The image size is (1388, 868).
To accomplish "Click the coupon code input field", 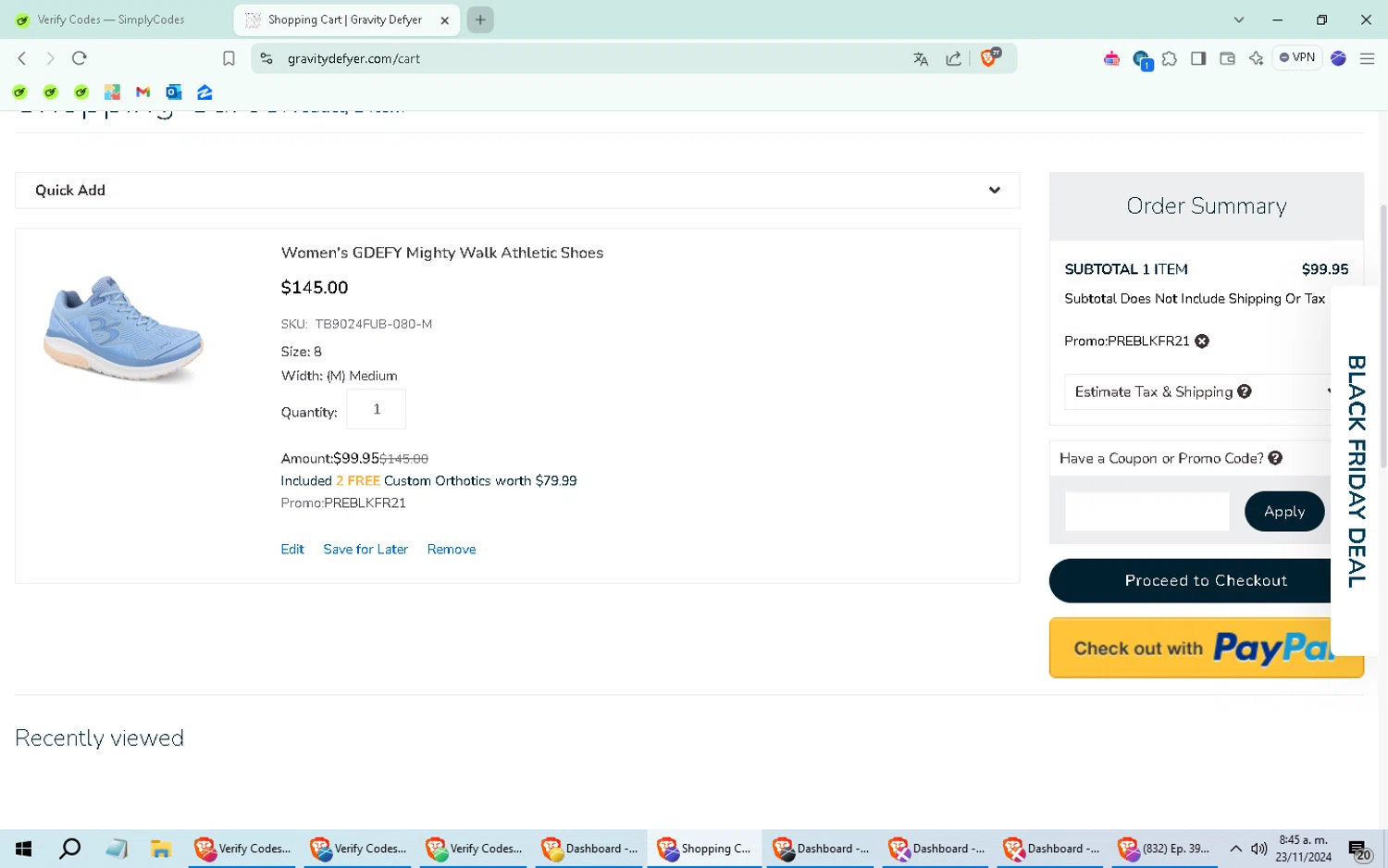I will 1146,512.
